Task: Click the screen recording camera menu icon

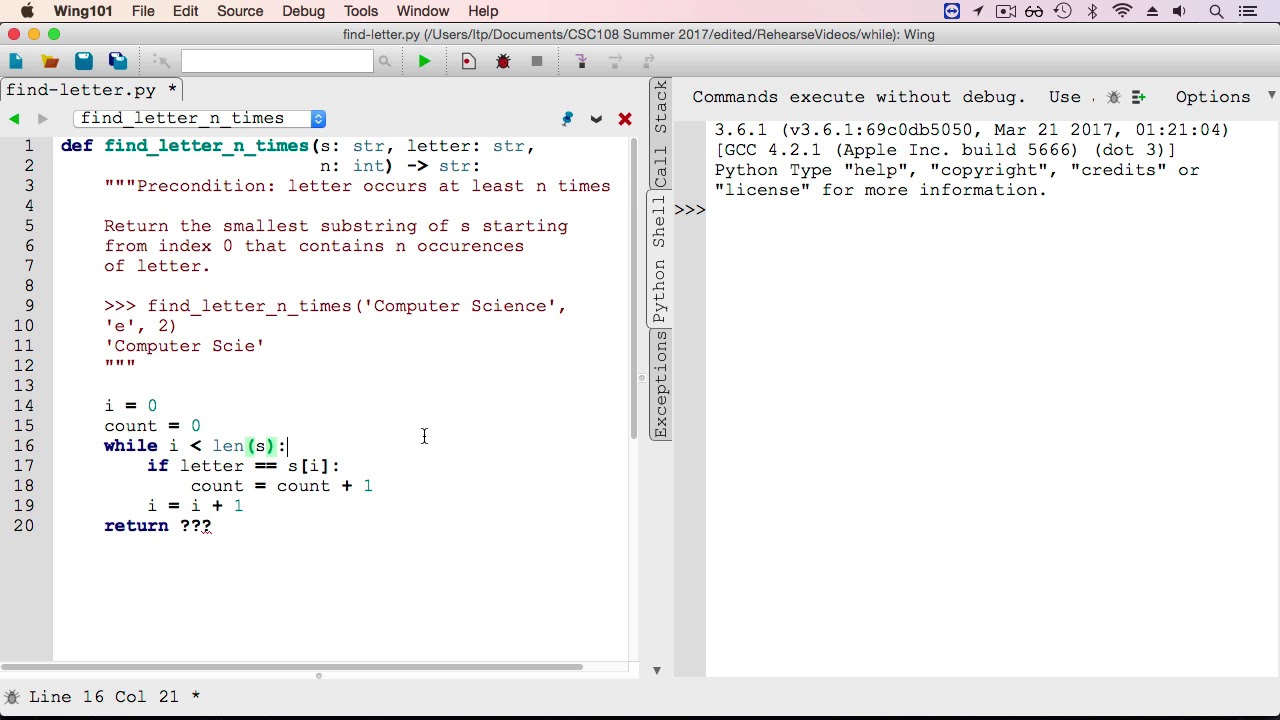Action: (1006, 11)
